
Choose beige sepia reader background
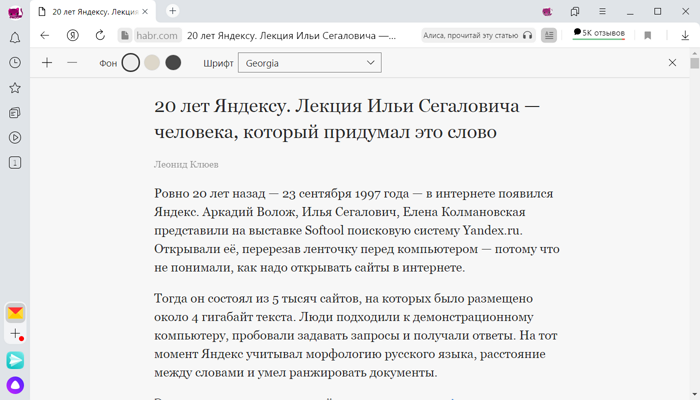[152, 63]
